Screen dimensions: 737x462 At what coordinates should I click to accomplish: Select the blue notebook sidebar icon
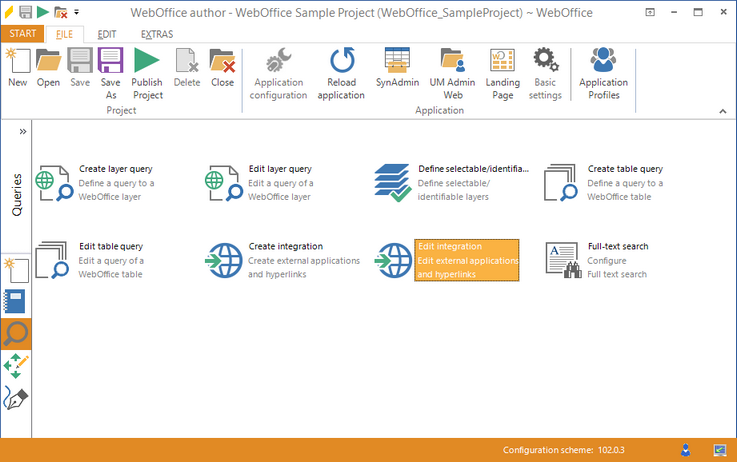[x=16, y=301]
